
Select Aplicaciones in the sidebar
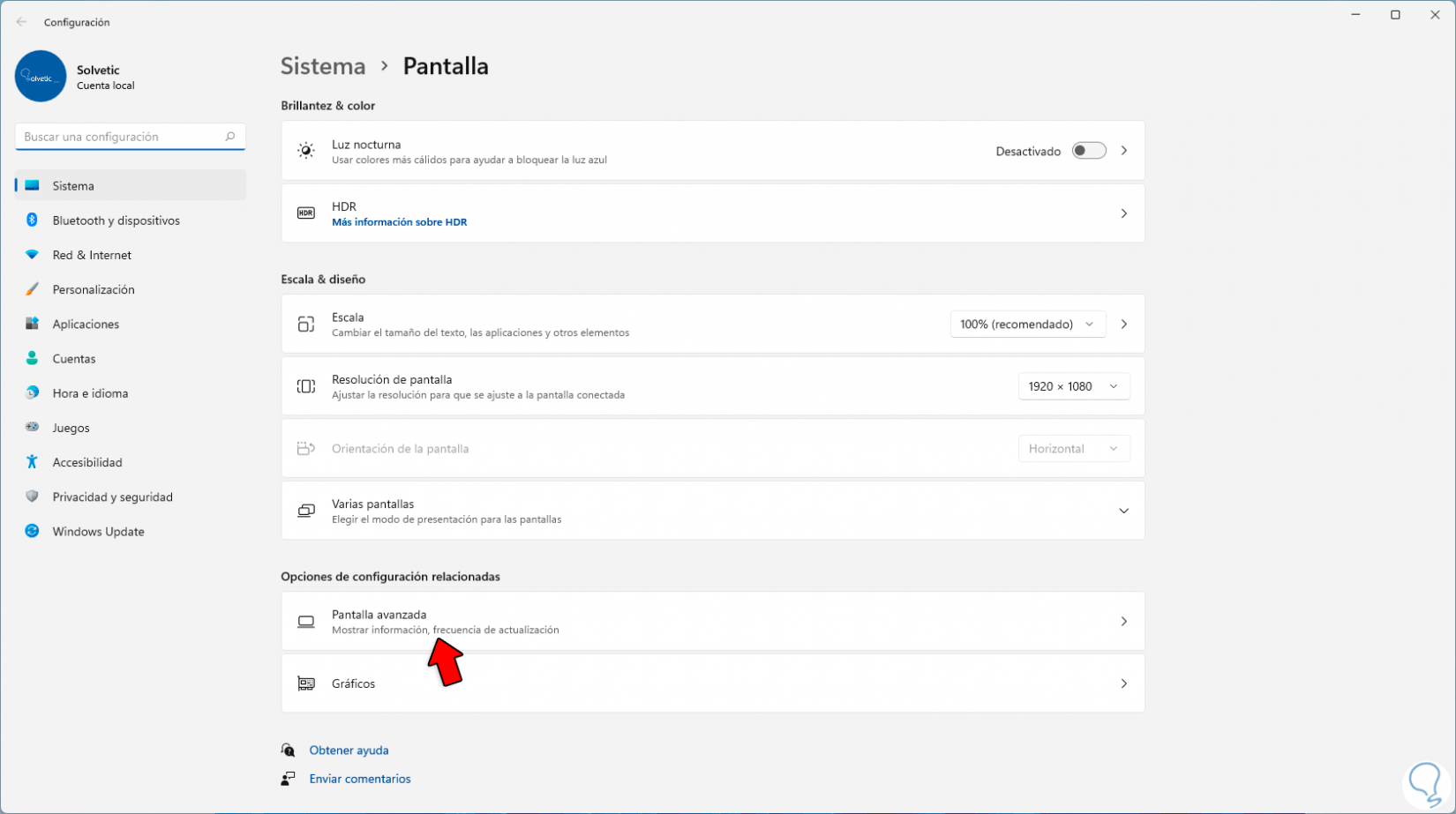tap(86, 324)
